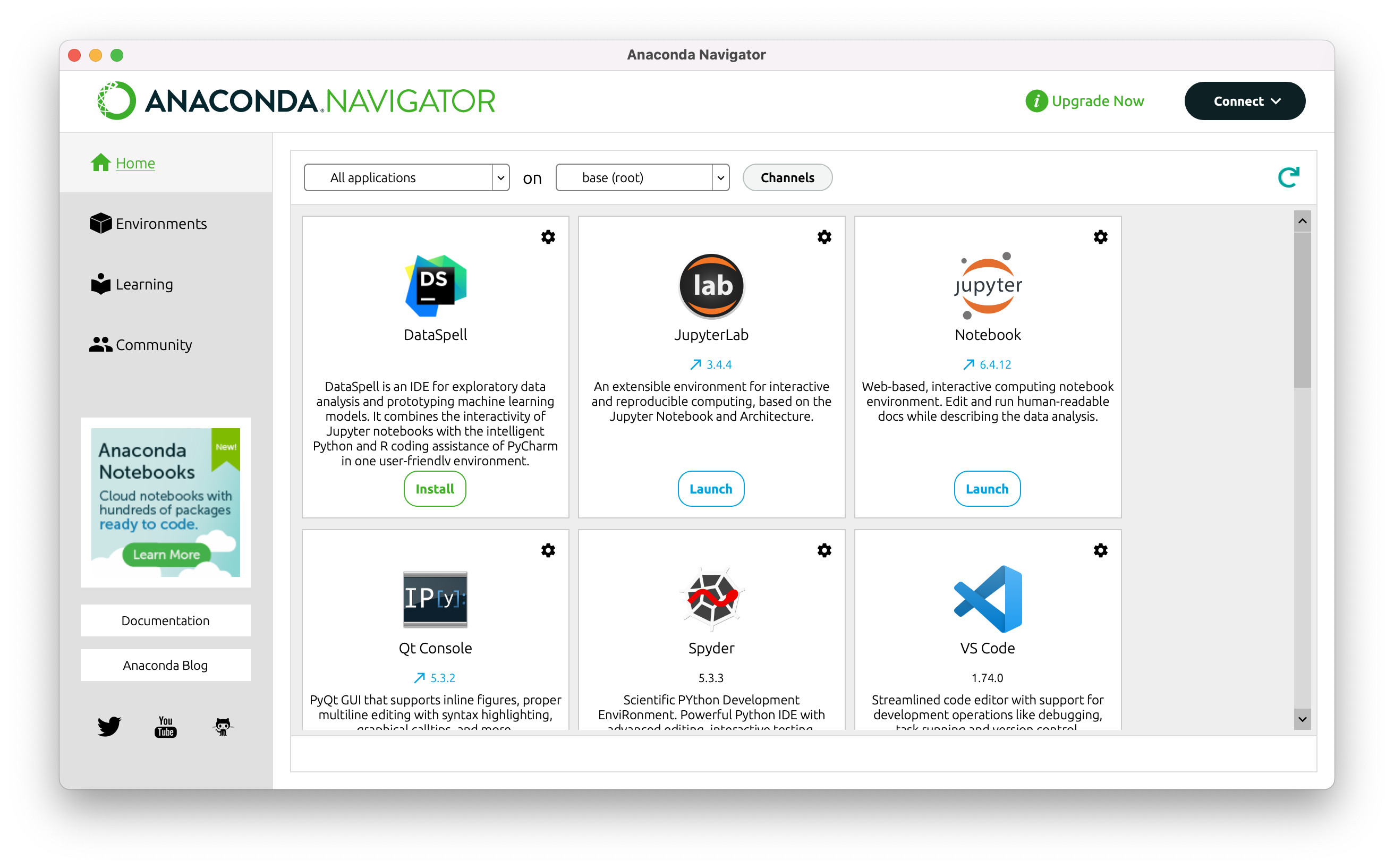Click the JupyterLab lab icon
The width and height of the screenshot is (1394, 868).
click(x=712, y=286)
